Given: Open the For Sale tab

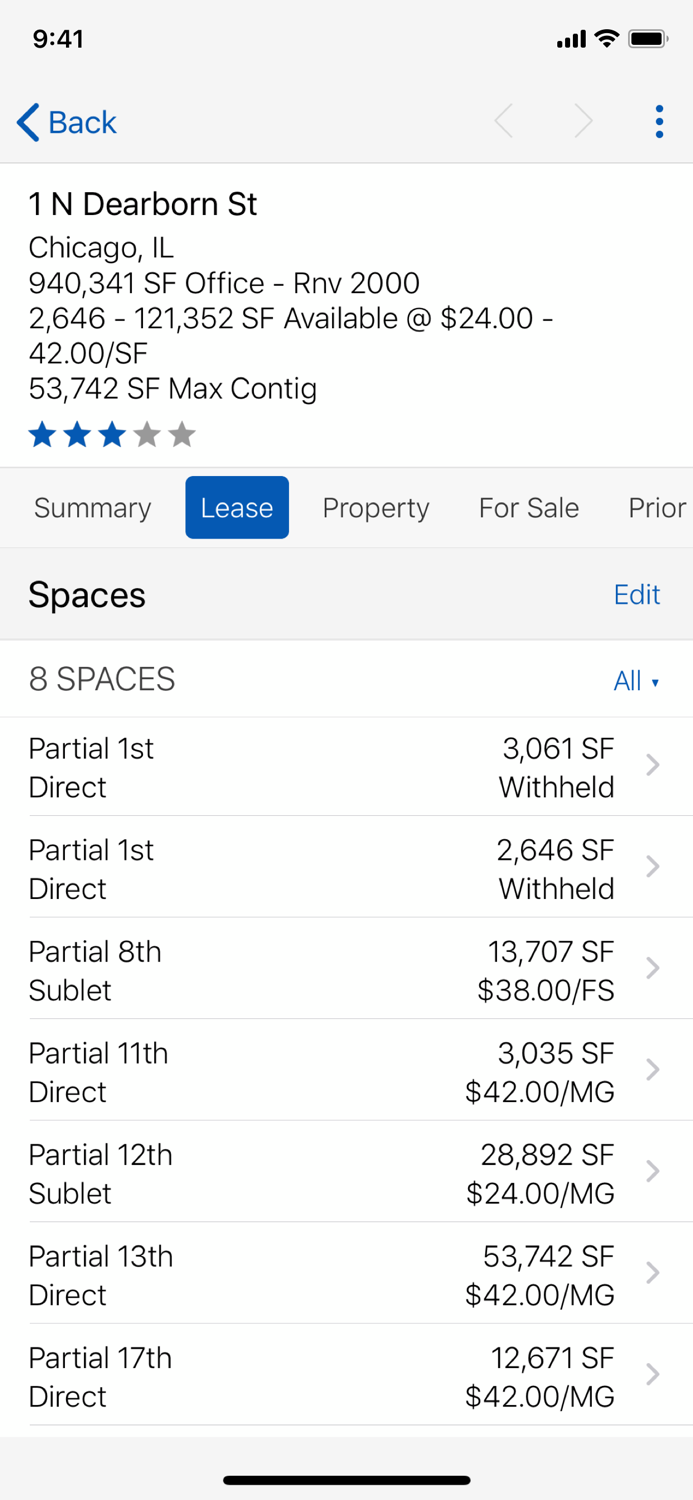Looking at the screenshot, I should point(529,508).
